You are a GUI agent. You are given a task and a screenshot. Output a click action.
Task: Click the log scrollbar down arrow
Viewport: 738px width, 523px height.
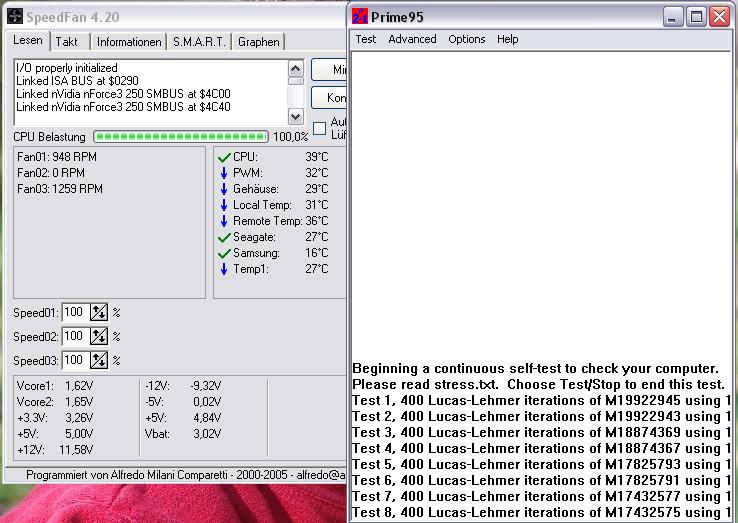pos(296,116)
